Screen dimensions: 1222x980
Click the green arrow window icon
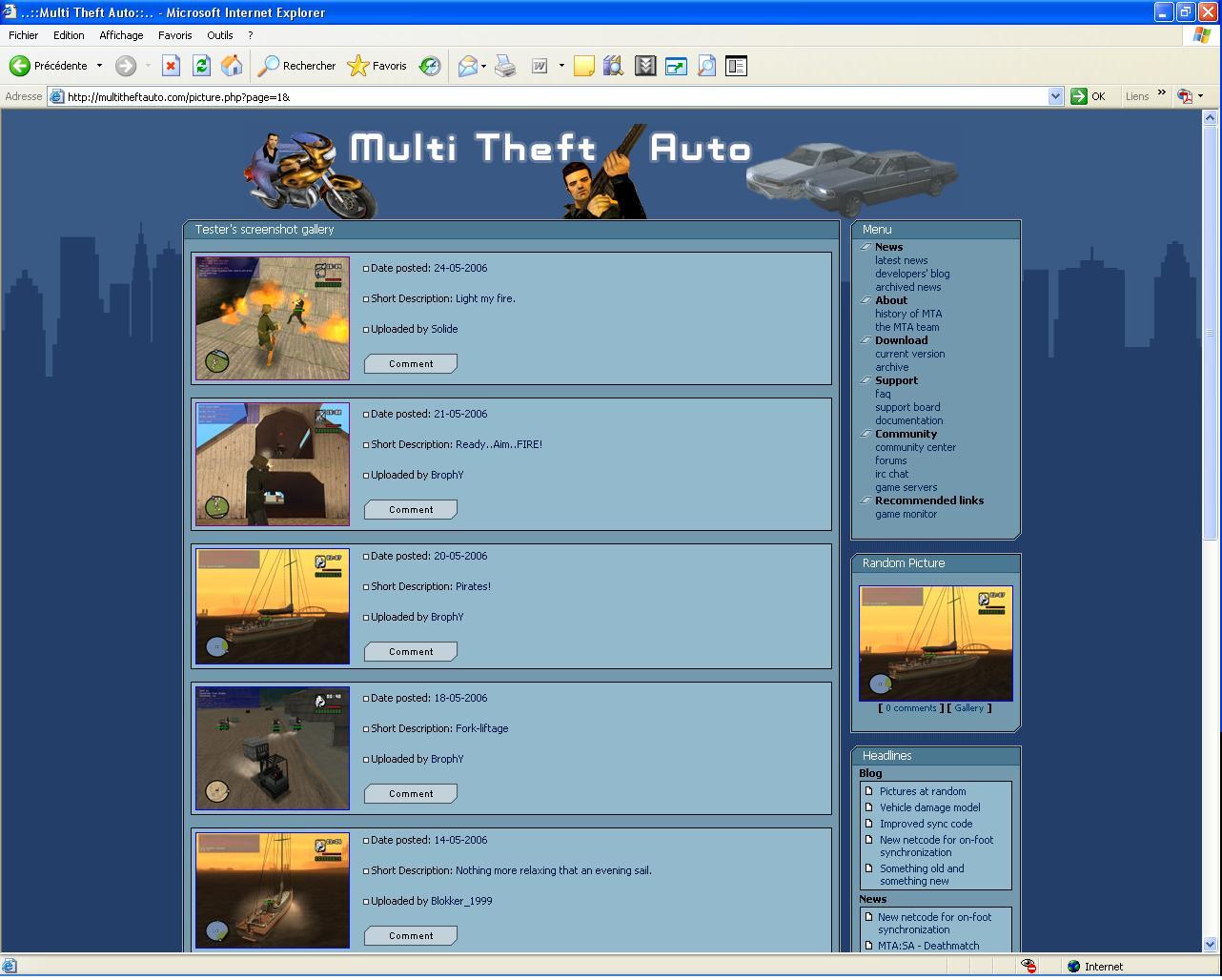676,66
